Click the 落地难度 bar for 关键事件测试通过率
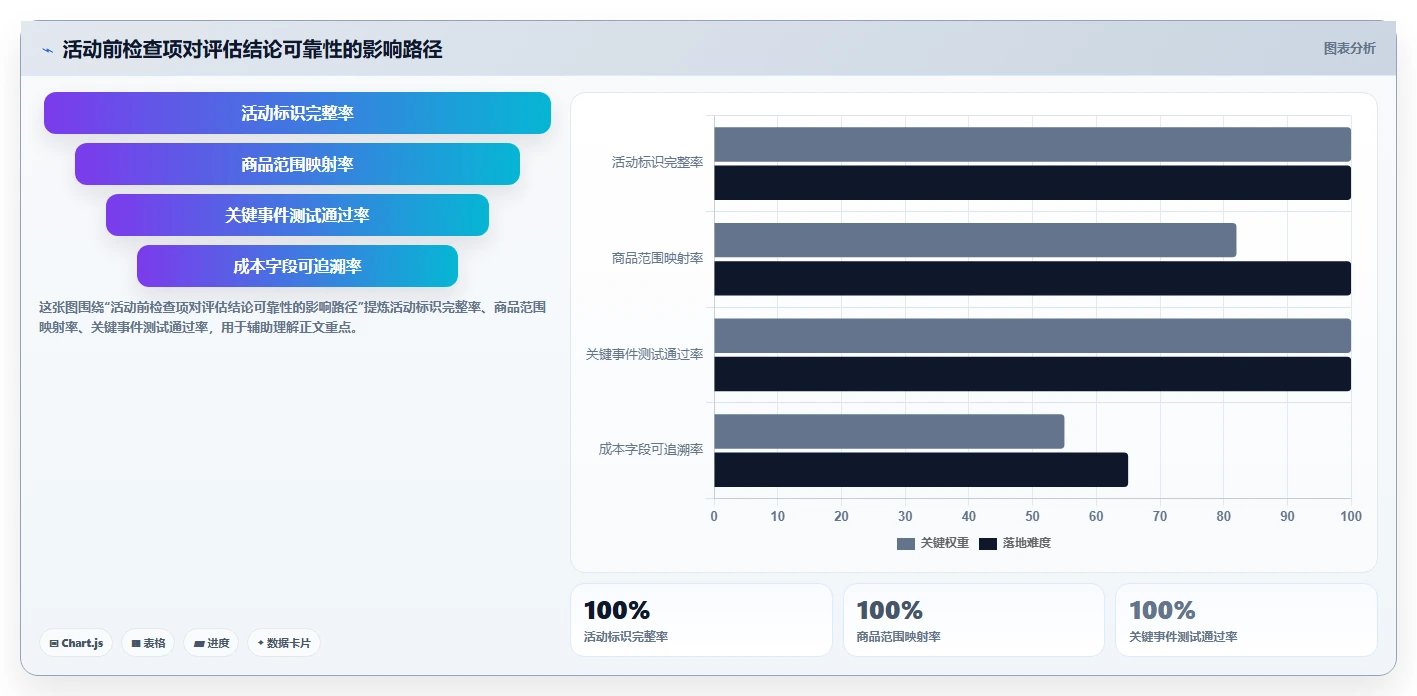 [x=1032, y=374]
